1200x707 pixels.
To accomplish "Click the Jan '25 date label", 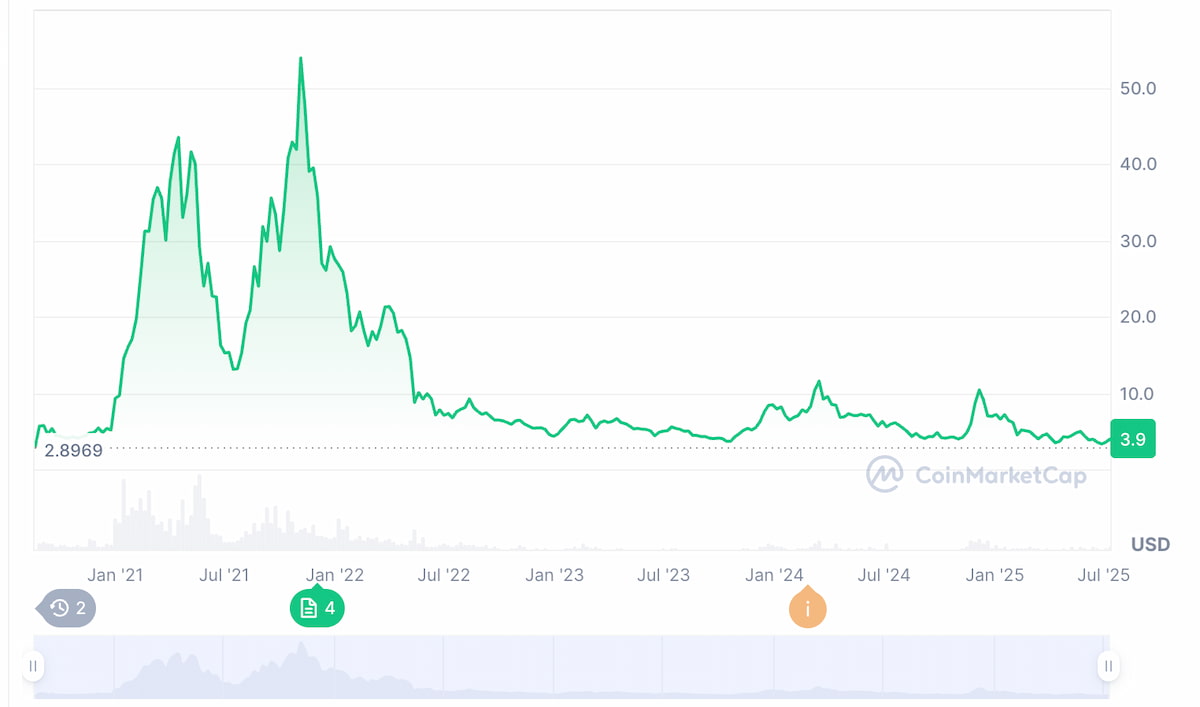I will (x=994, y=575).
